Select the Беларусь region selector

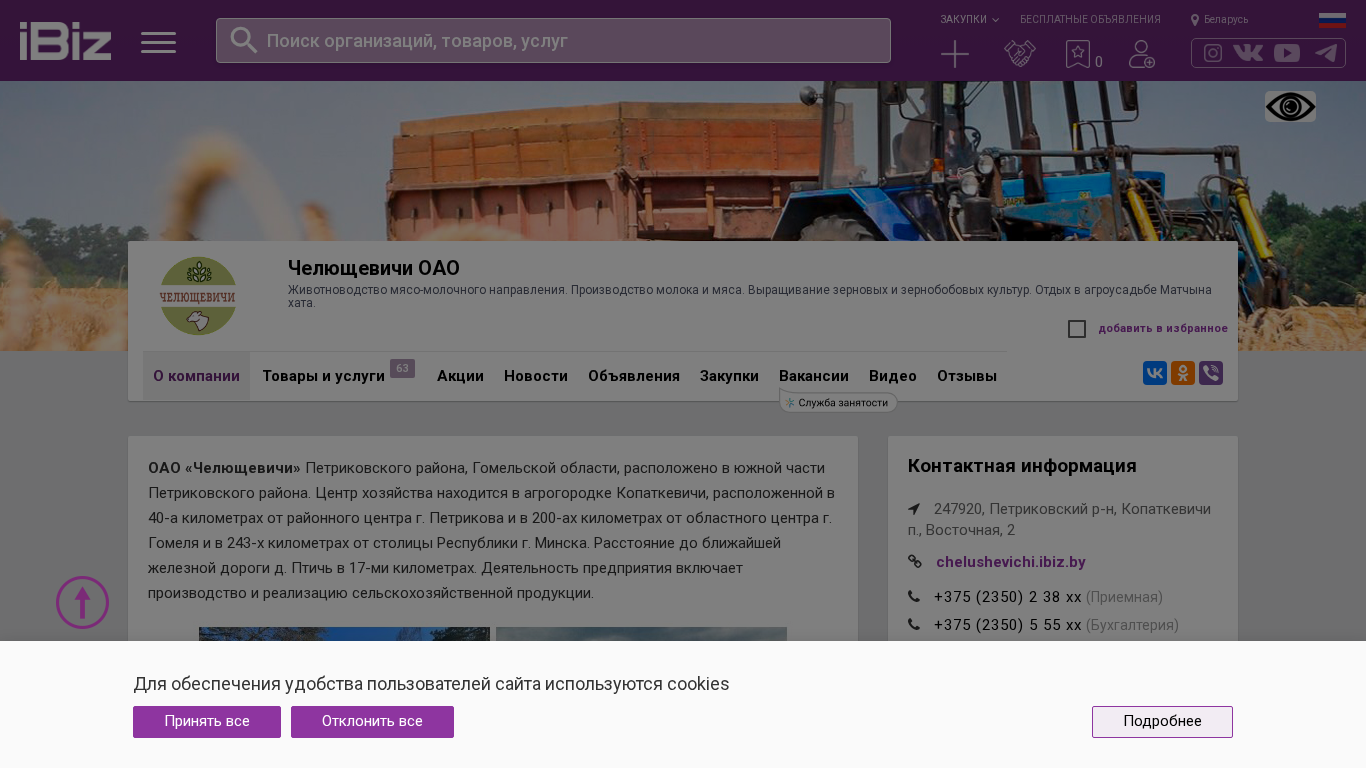point(1226,20)
